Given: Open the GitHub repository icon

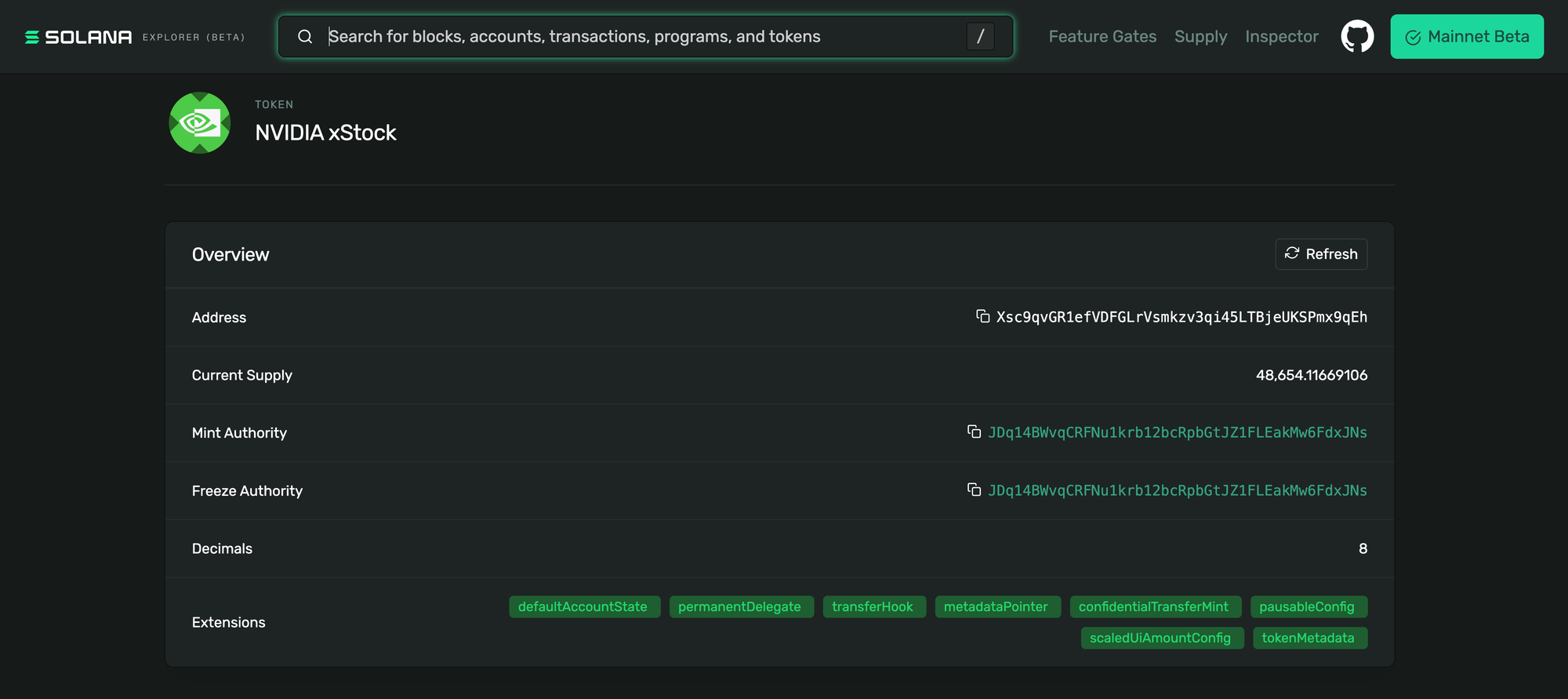Looking at the screenshot, I should [1357, 36].
